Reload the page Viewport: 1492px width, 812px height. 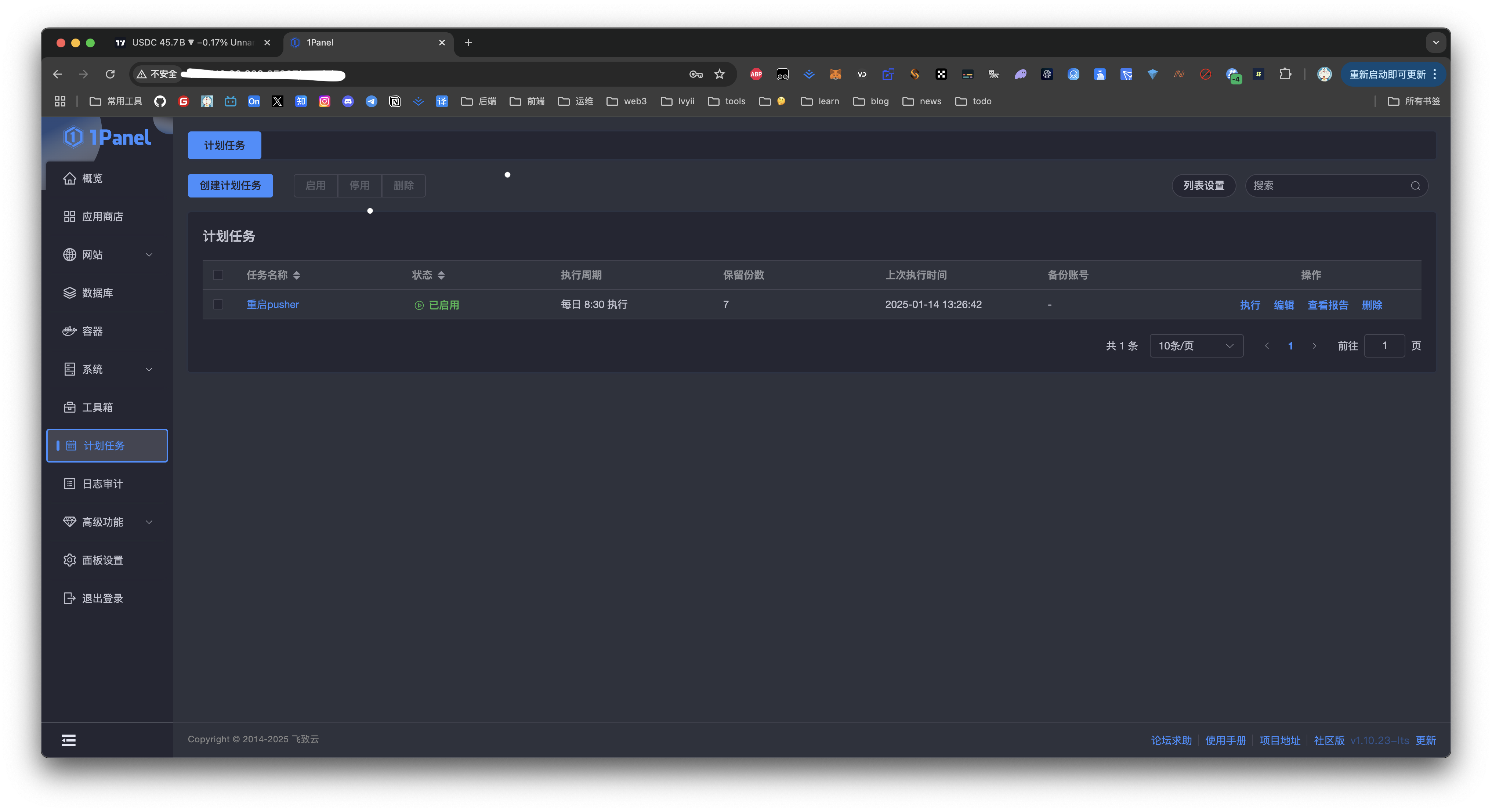(110, 74)
